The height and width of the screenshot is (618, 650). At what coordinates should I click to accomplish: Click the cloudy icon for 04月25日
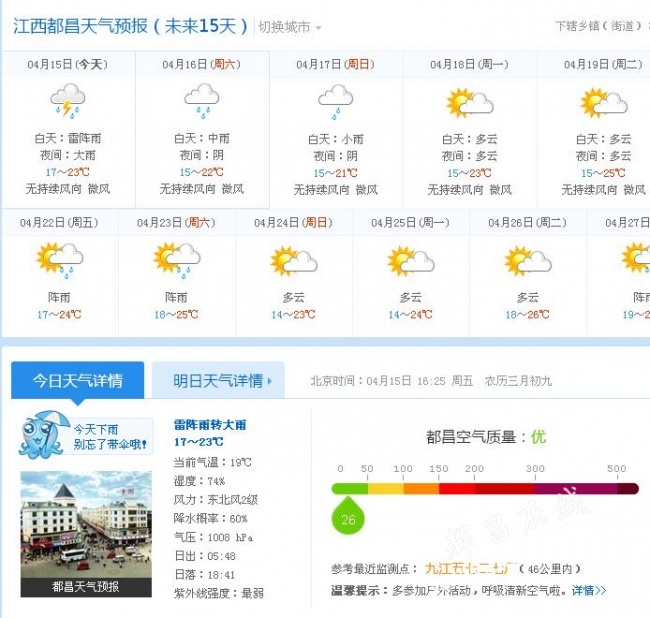[411, 261]
